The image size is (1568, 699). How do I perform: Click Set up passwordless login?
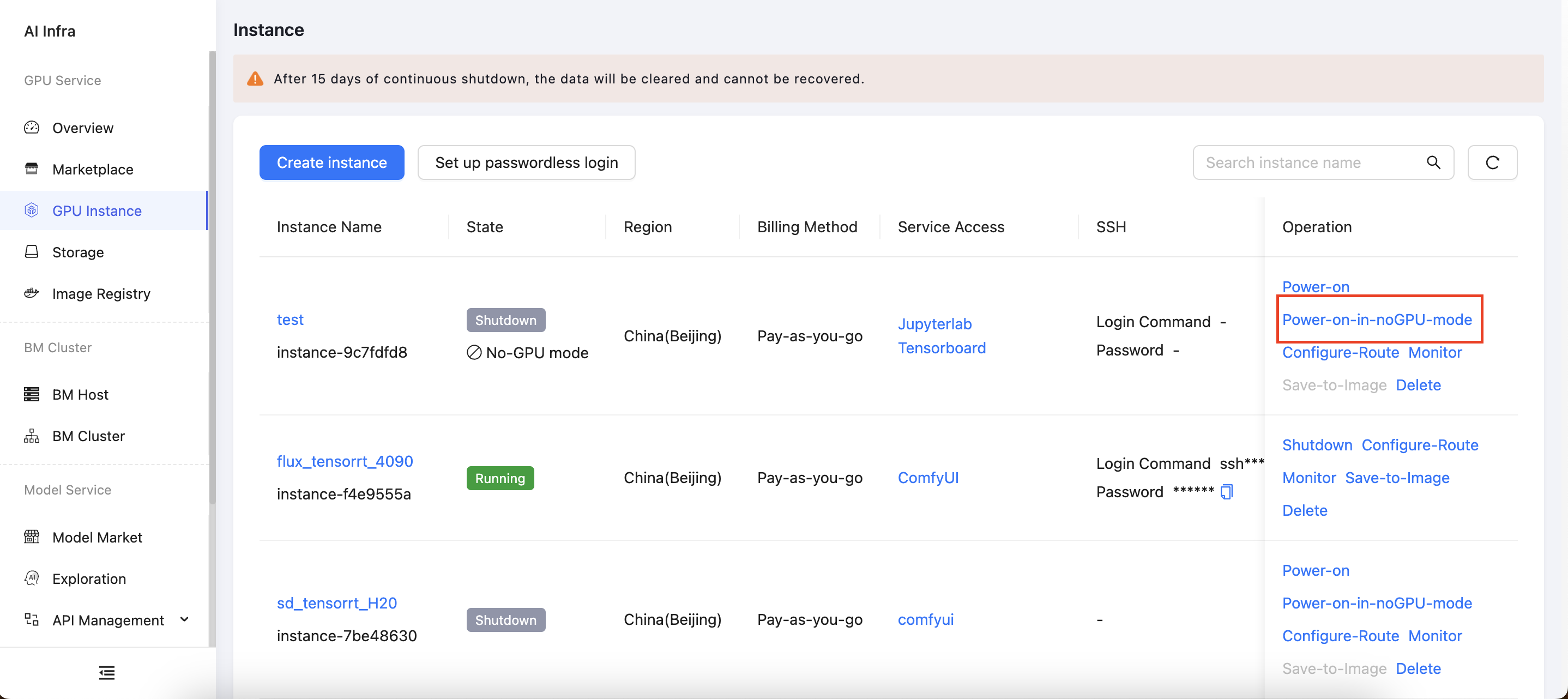(x=527, y=162)
